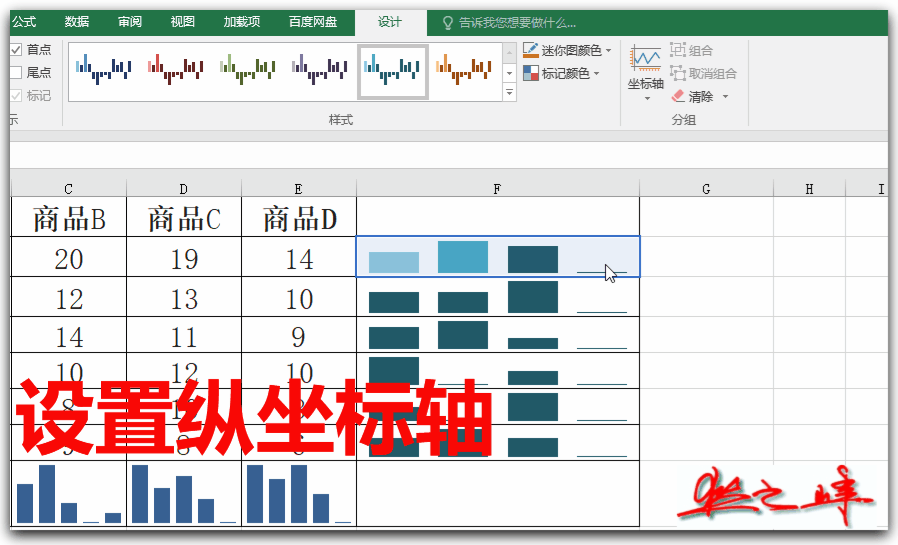
Task: Open the 标记颜色 dropdown arrow
Action: 596,73
